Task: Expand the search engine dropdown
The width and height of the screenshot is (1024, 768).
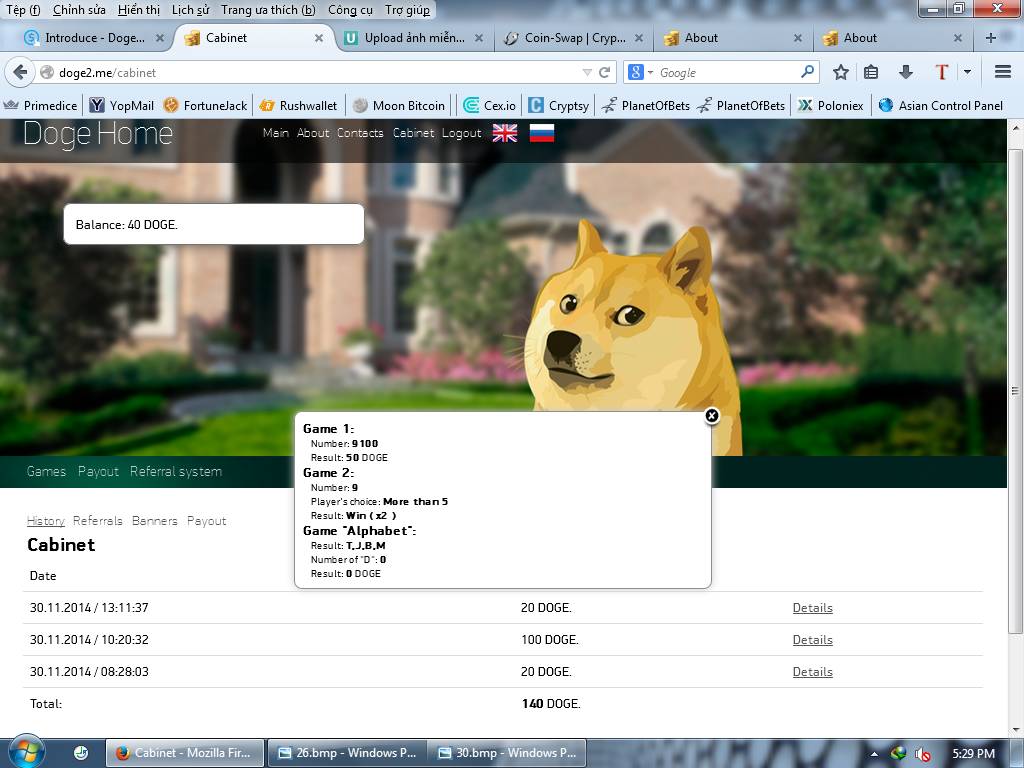Action: (x=650, y=72)
